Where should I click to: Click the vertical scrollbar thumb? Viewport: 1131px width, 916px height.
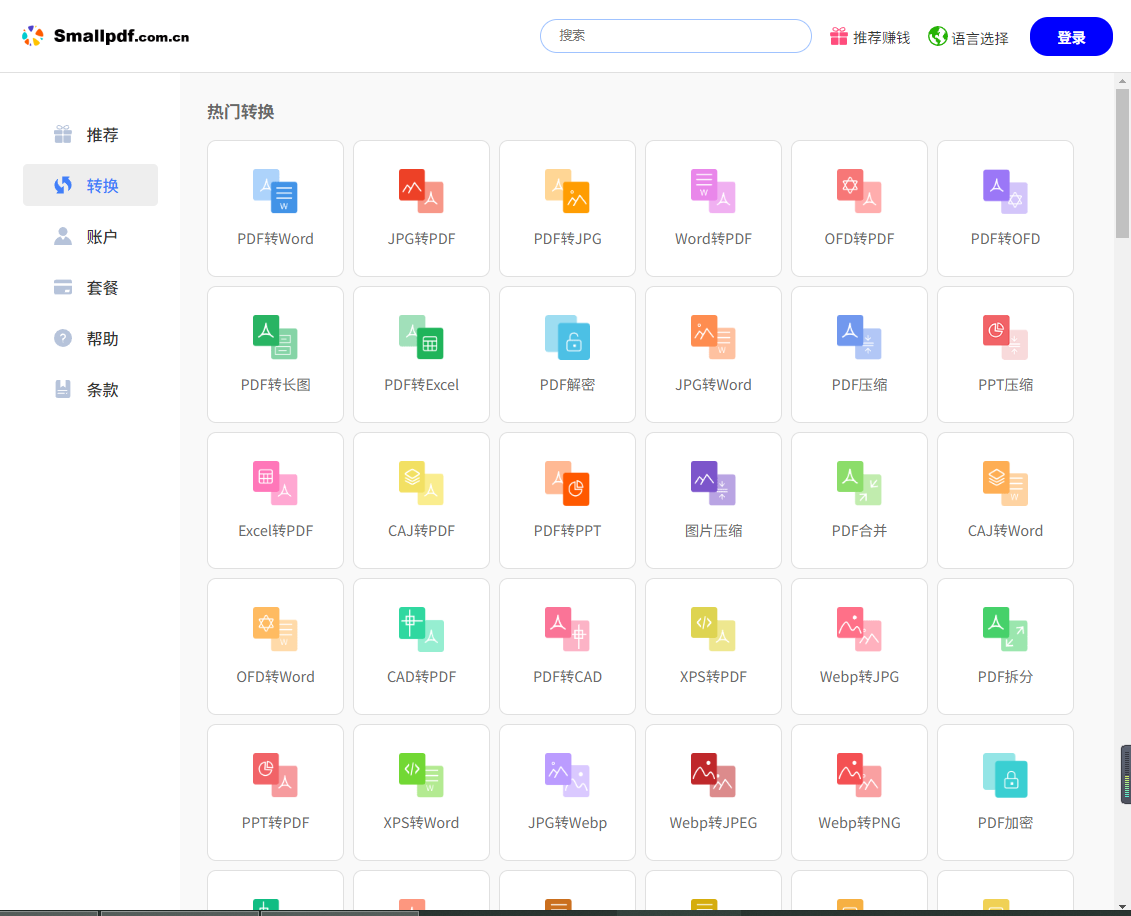1122,163
